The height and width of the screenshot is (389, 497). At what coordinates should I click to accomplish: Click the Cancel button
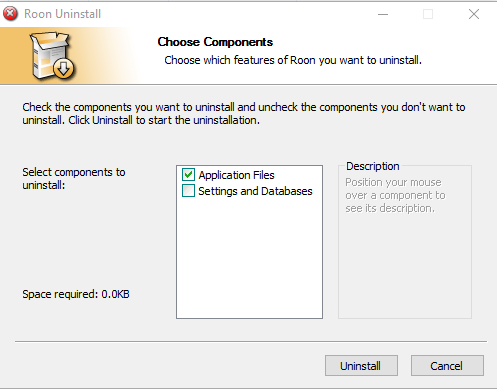[x=447, y=366]
